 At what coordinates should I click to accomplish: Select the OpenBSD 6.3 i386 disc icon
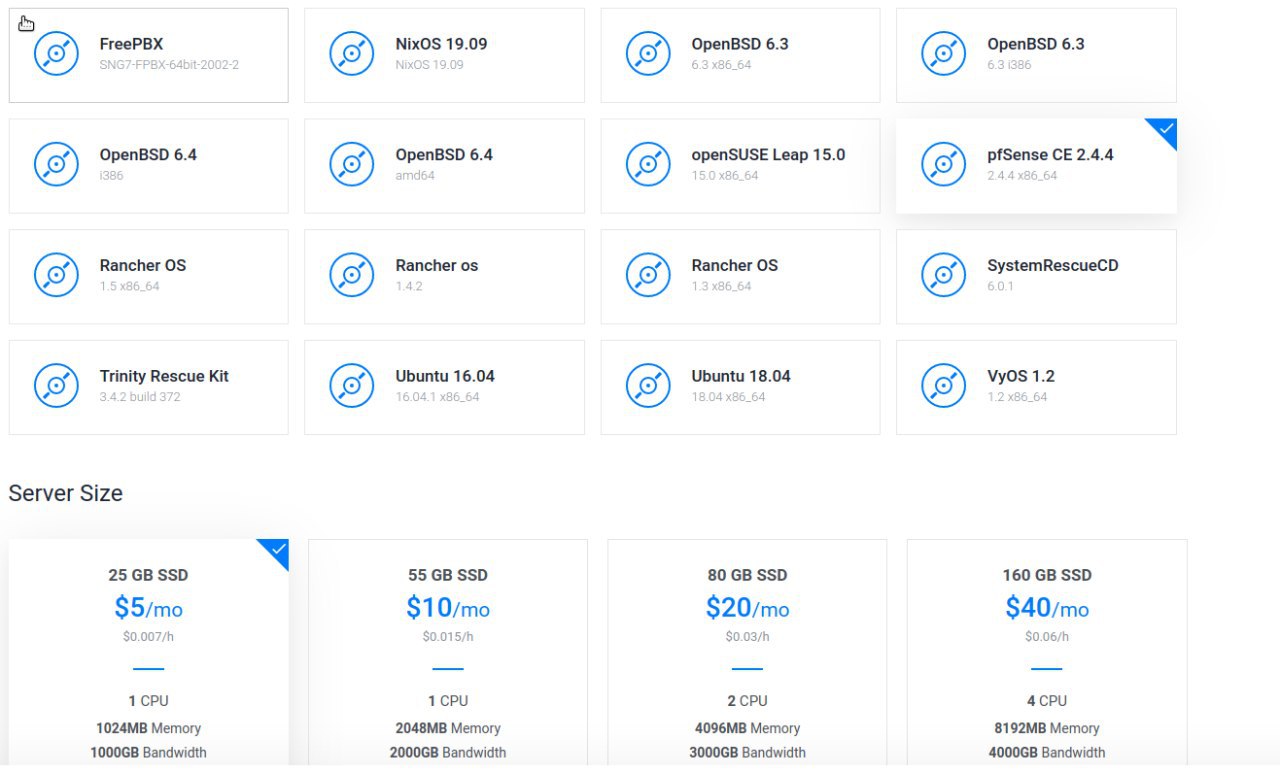[x=944, y=54]
